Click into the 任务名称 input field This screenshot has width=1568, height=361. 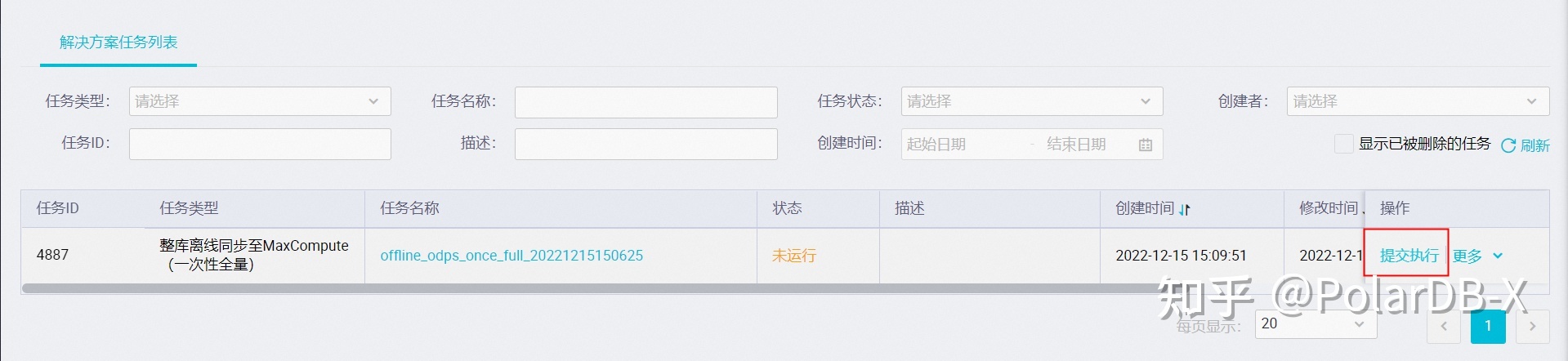coord(646,102)
